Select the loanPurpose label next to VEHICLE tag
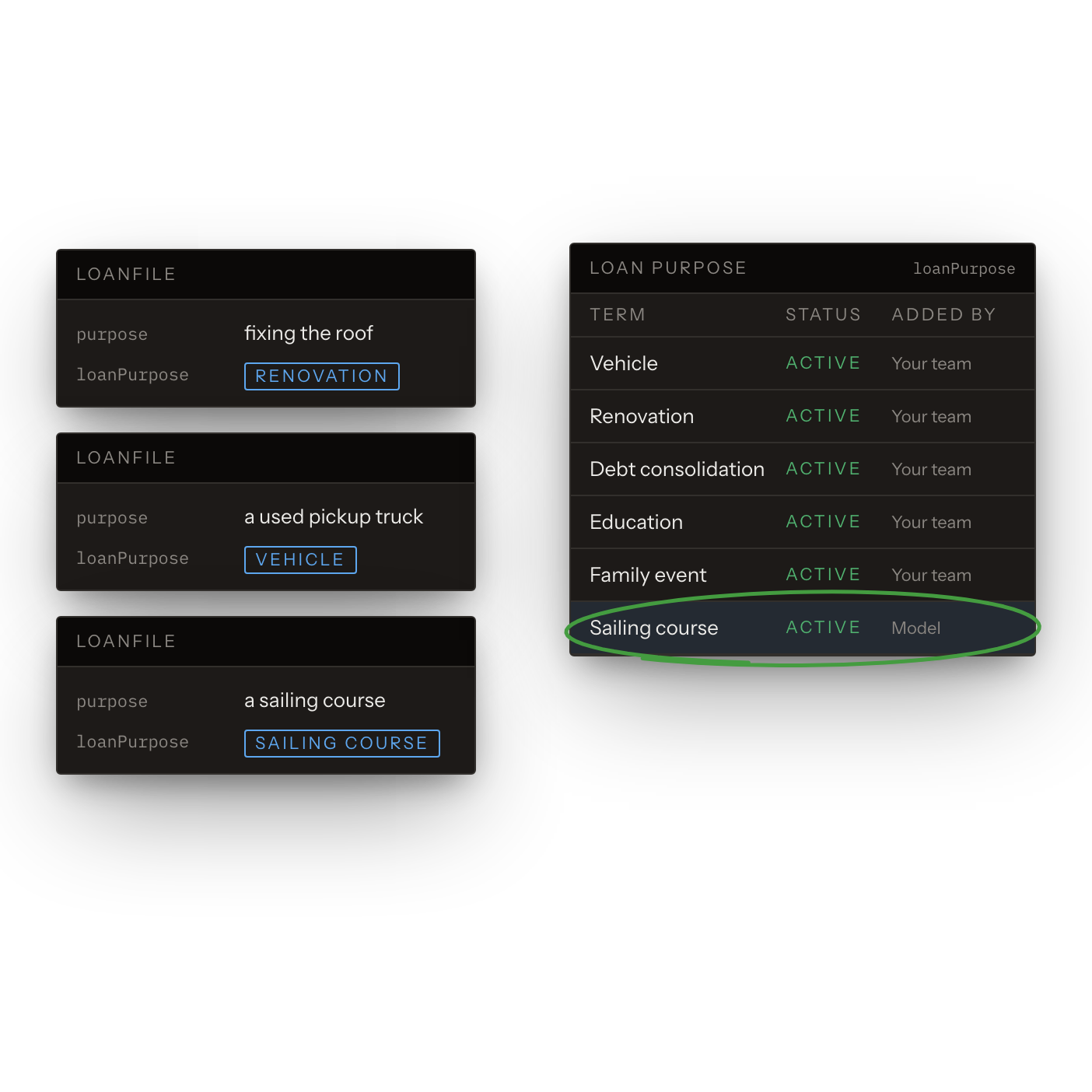Screen dimensions: 1092x1092 [x=132, y=559]
